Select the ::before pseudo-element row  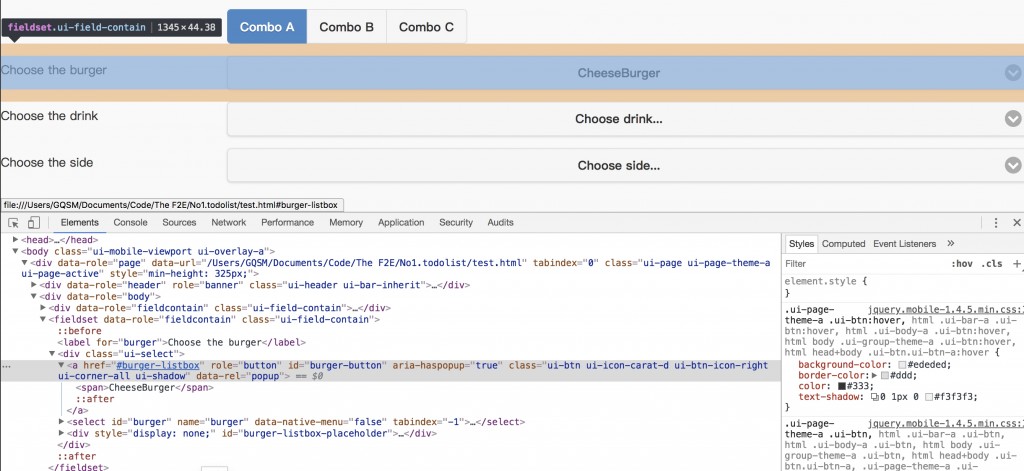pos(80,331)
